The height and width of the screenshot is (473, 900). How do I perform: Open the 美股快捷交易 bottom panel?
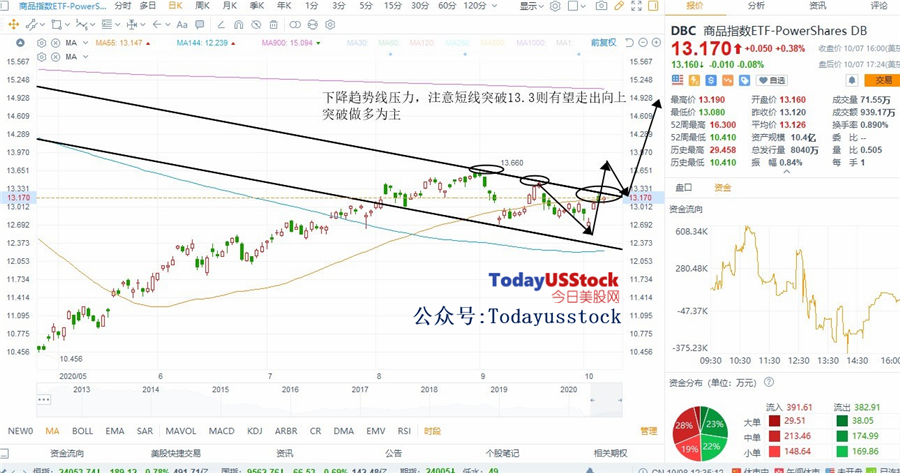(176, 453)
